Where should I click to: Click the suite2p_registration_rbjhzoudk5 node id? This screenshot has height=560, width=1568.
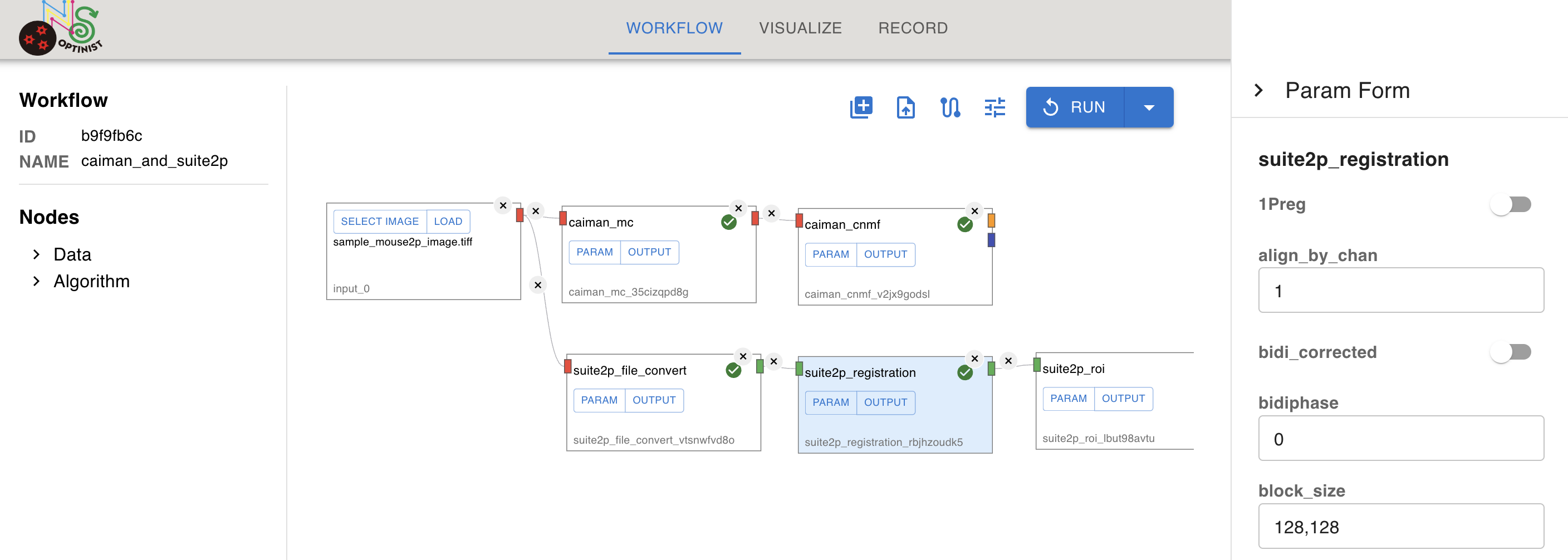pyautogui.click(x=883, y=443)
